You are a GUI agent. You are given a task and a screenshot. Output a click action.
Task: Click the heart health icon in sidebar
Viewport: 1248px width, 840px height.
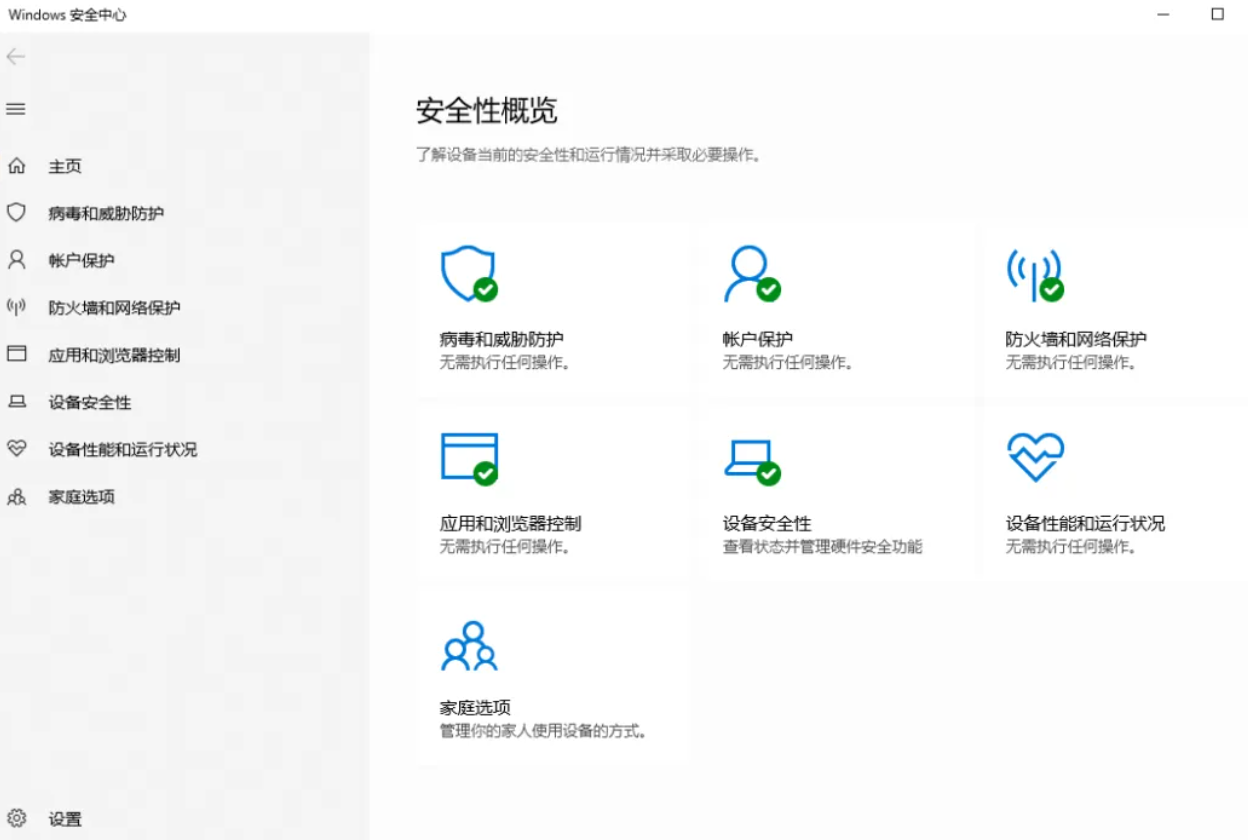16,449
